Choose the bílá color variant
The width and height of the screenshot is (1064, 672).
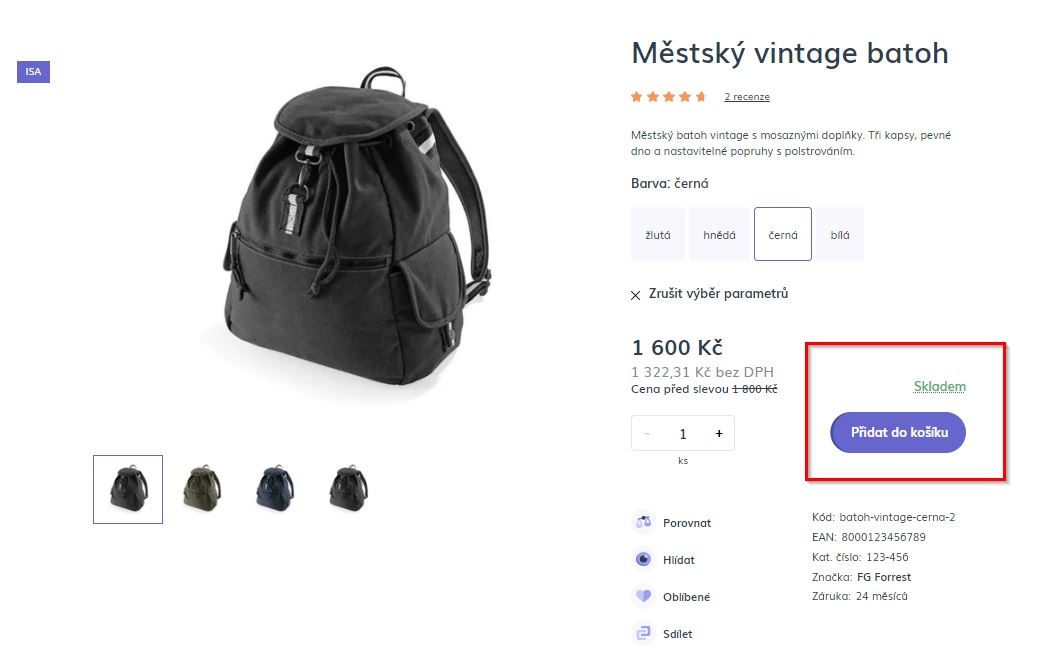[840, 235]
